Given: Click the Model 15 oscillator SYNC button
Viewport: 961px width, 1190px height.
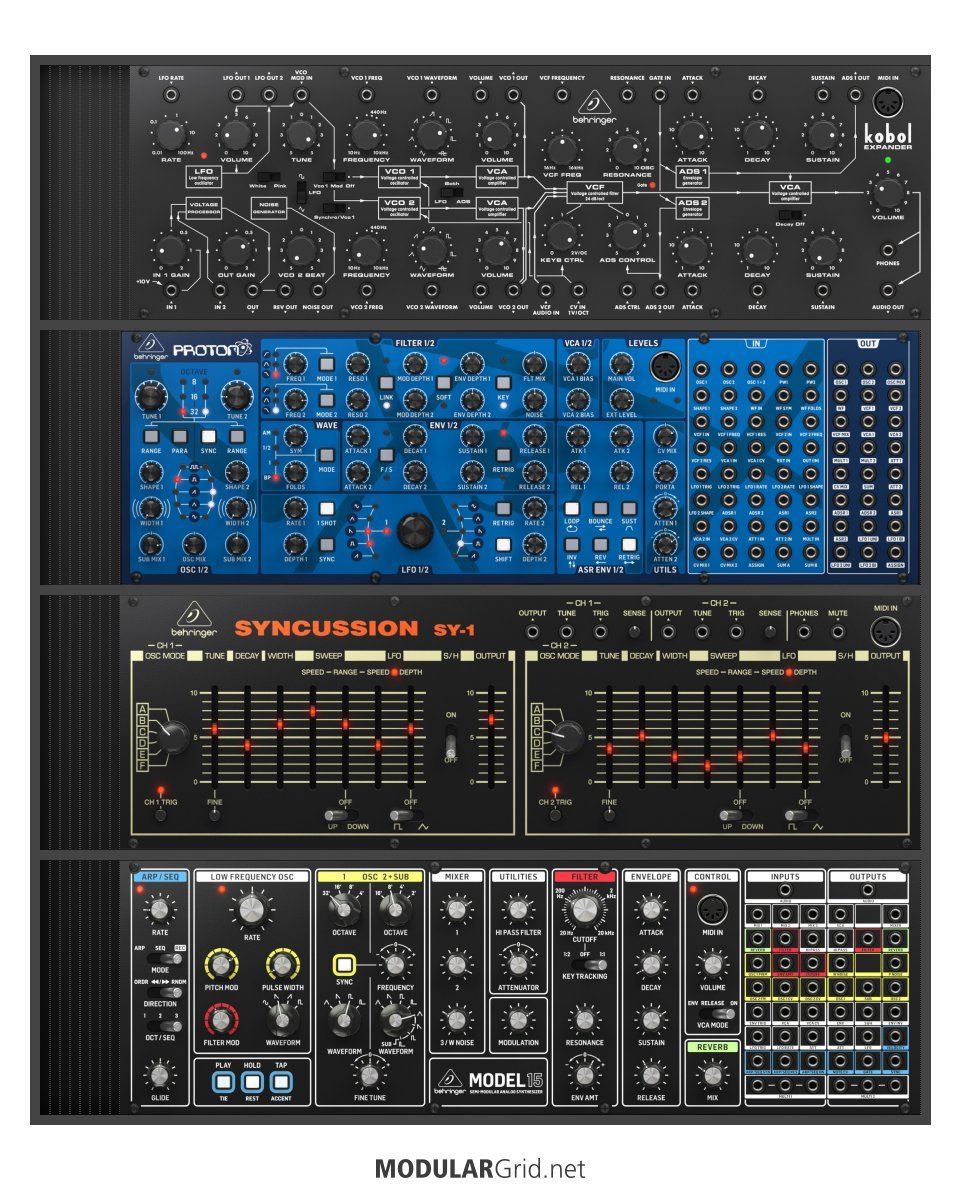Looking at the screenshot, I should point(345,965).
